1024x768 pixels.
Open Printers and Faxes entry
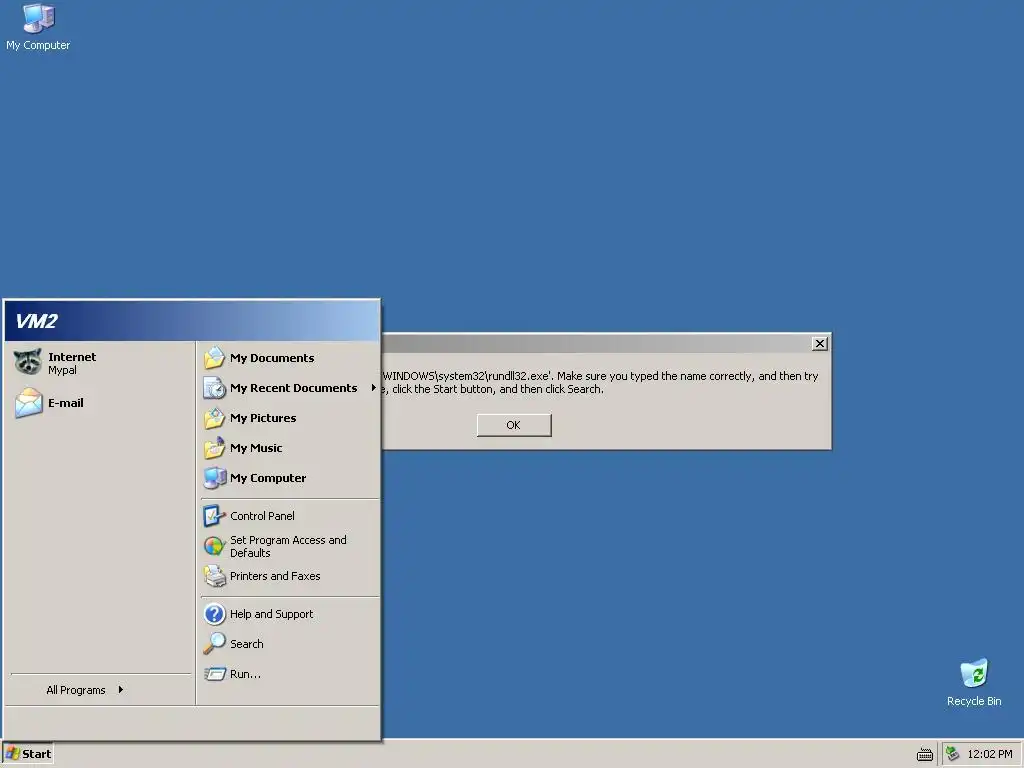coord(290,576)
